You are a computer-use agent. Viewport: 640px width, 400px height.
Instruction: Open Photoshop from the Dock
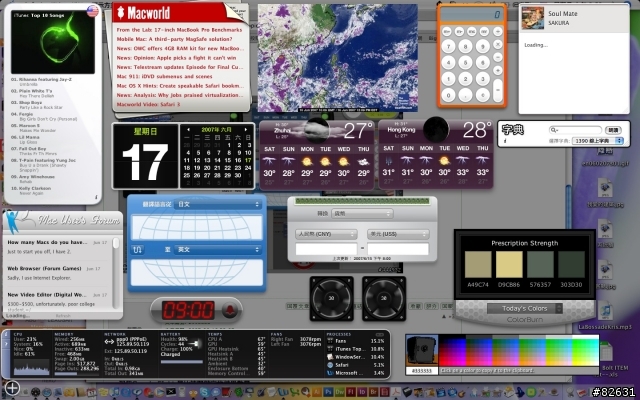coord(328,392)
